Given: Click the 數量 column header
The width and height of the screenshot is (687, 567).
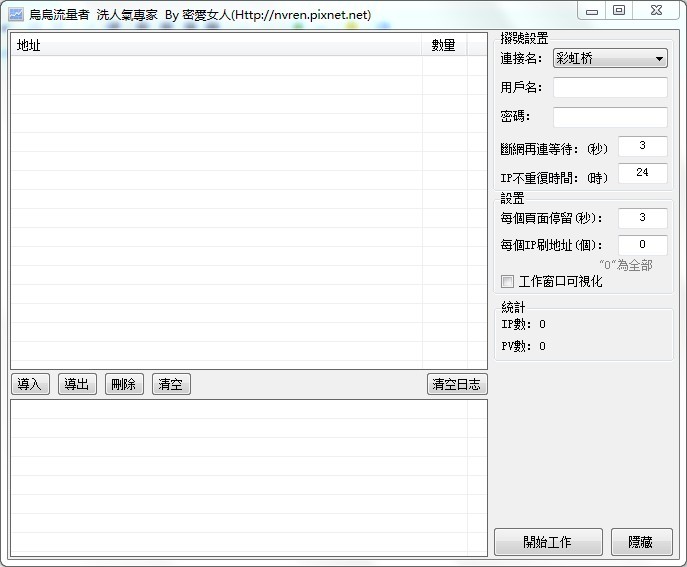Looking at the screenshot, I should tap(444, 45).
